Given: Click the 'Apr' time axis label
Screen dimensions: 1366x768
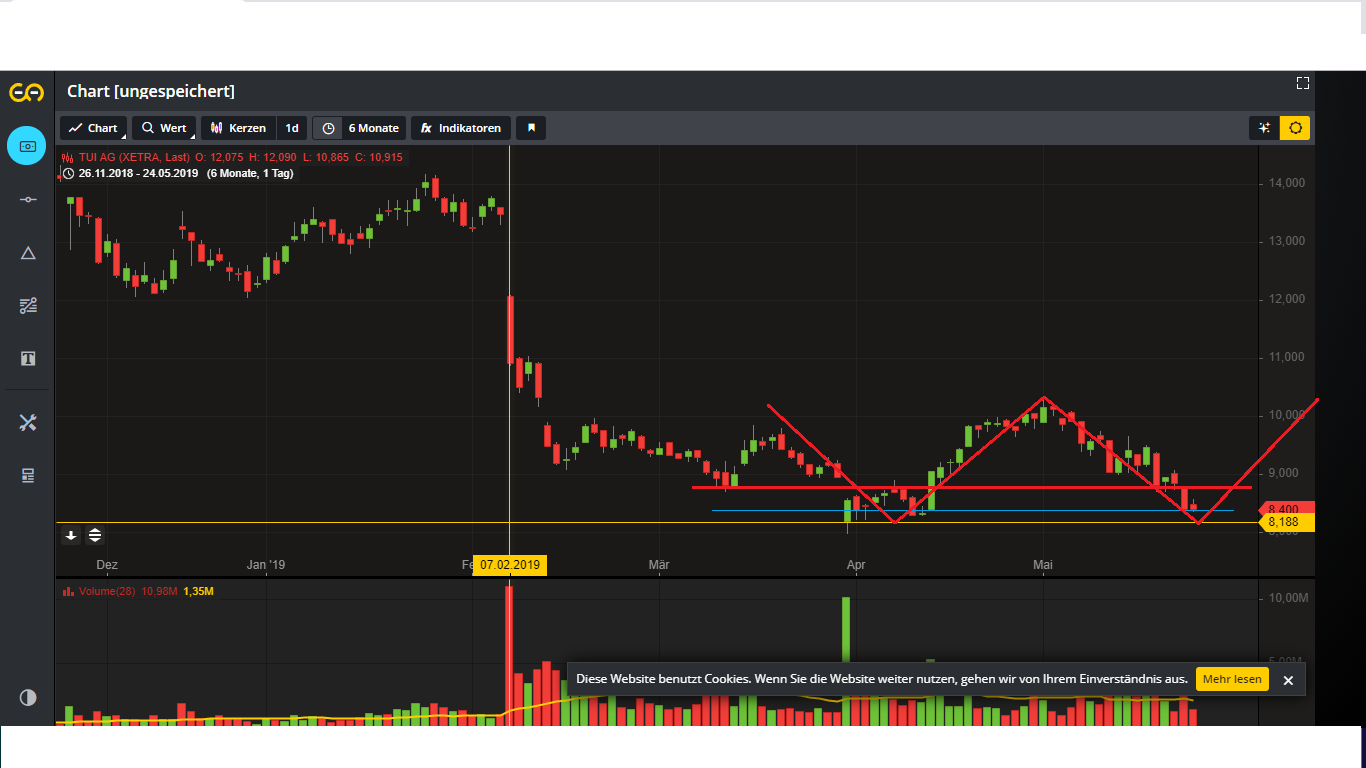Looking at the screenshot, I should coord(856,565).
